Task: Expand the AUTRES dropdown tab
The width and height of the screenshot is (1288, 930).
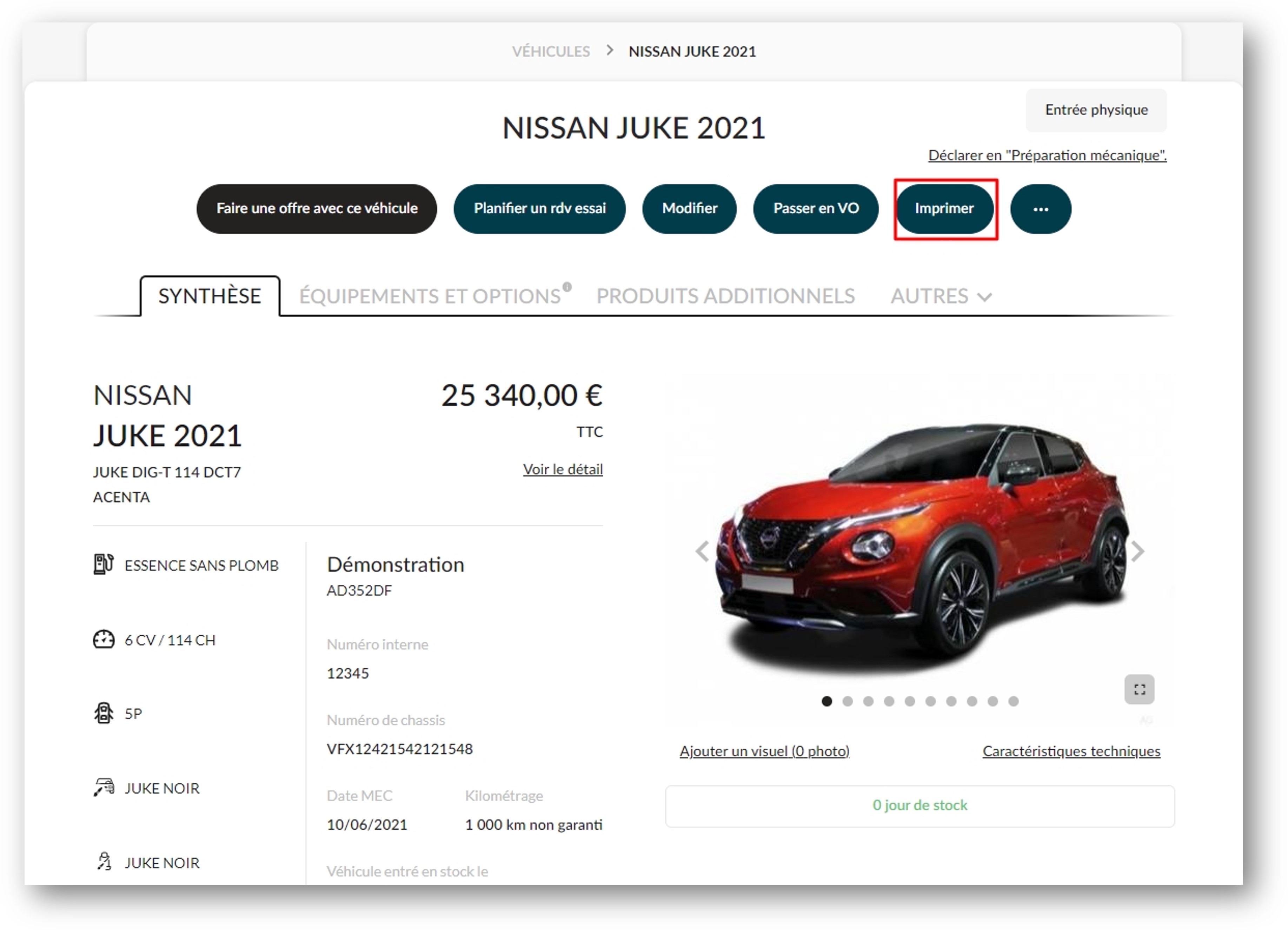Action: point(941,296)
